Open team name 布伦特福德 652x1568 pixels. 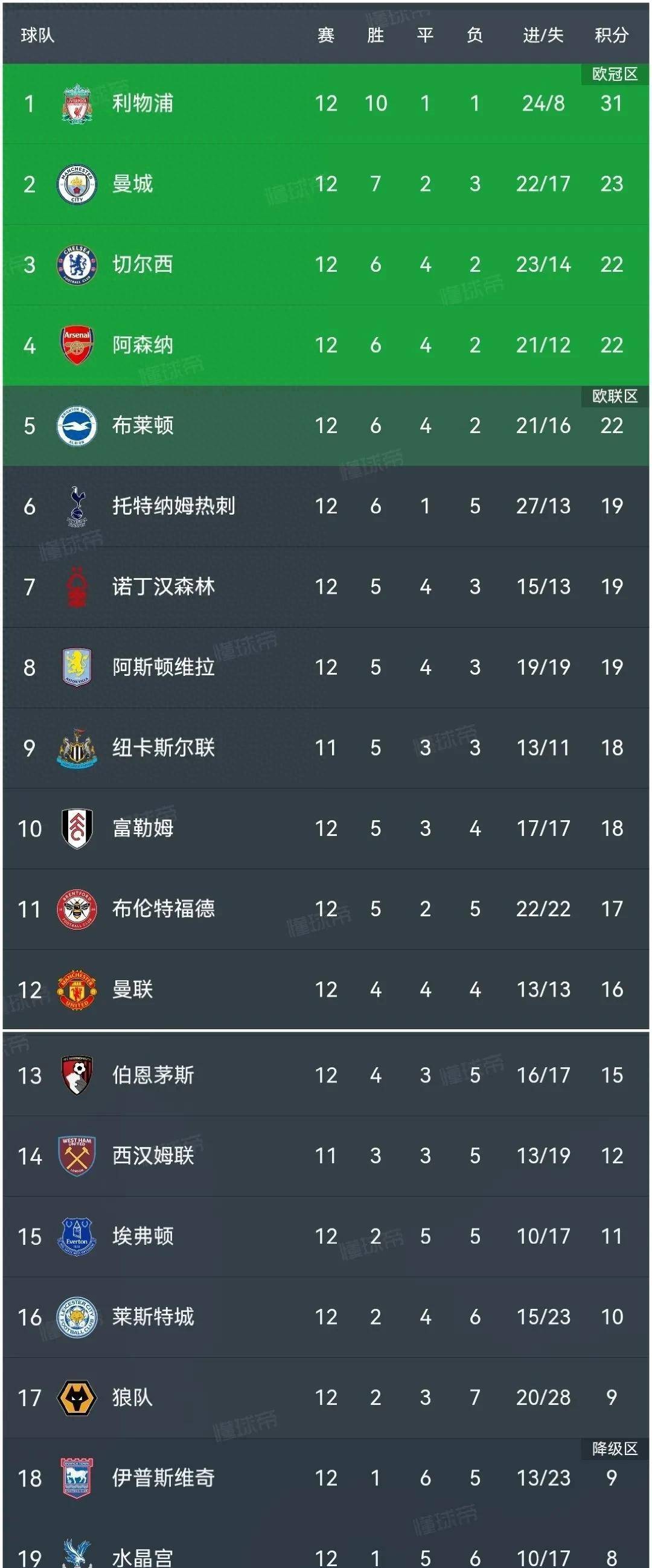point(163,909)
